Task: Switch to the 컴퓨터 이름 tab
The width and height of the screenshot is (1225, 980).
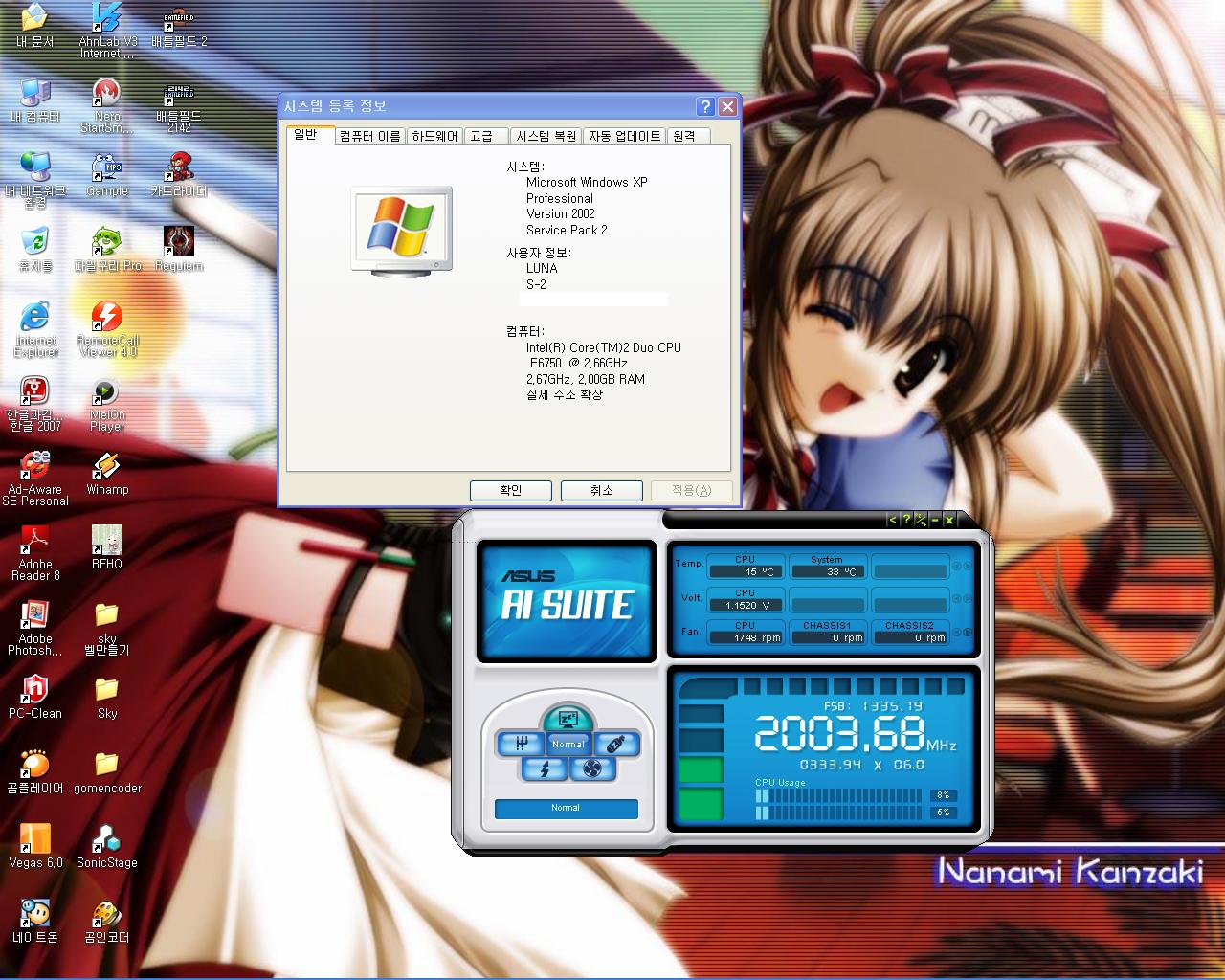Action: 370,137
